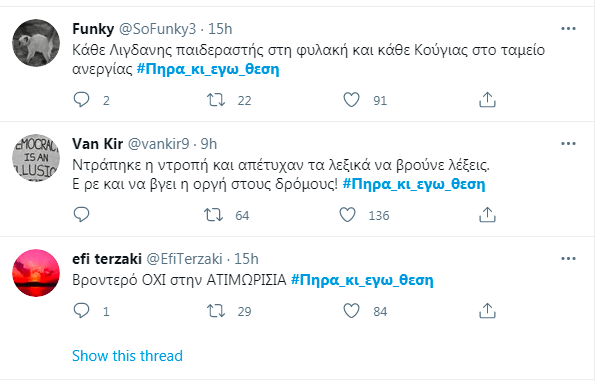Open more options menu on Funky's tweet

coord(568,29)
